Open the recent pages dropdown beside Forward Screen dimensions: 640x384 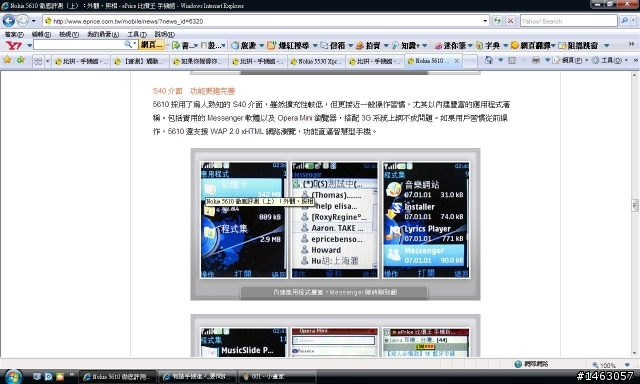click(x=33, y=21)
